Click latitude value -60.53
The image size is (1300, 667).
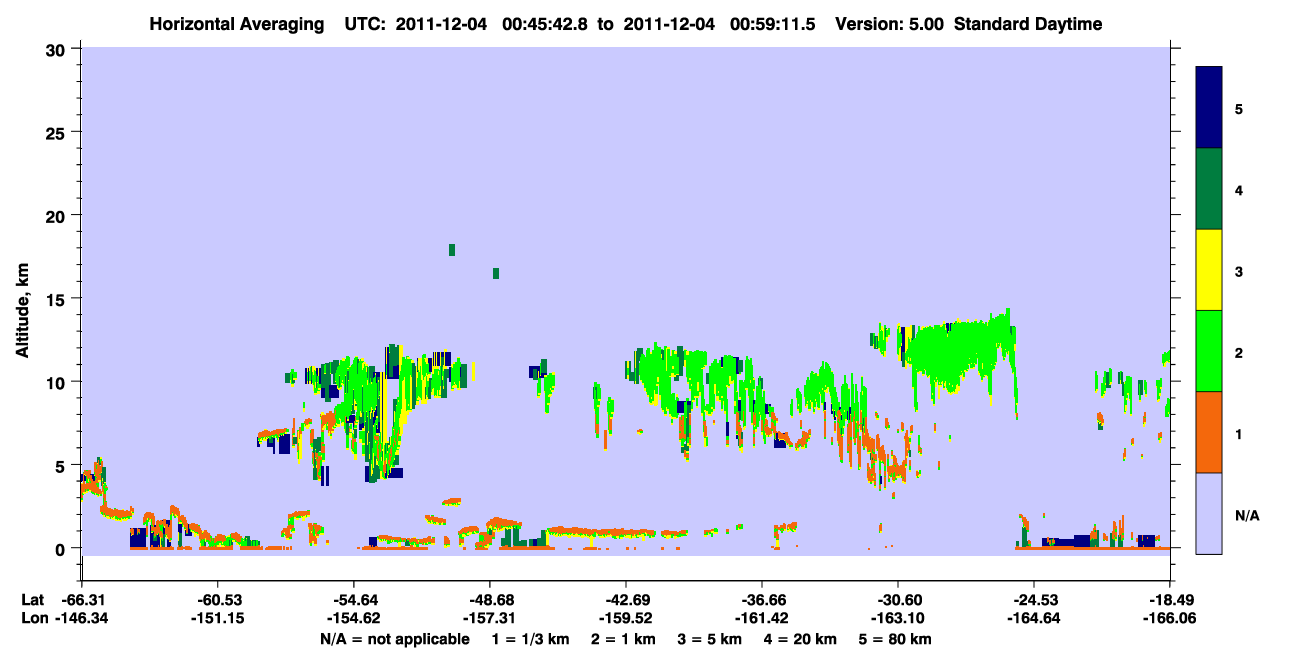tap(218, 600)
